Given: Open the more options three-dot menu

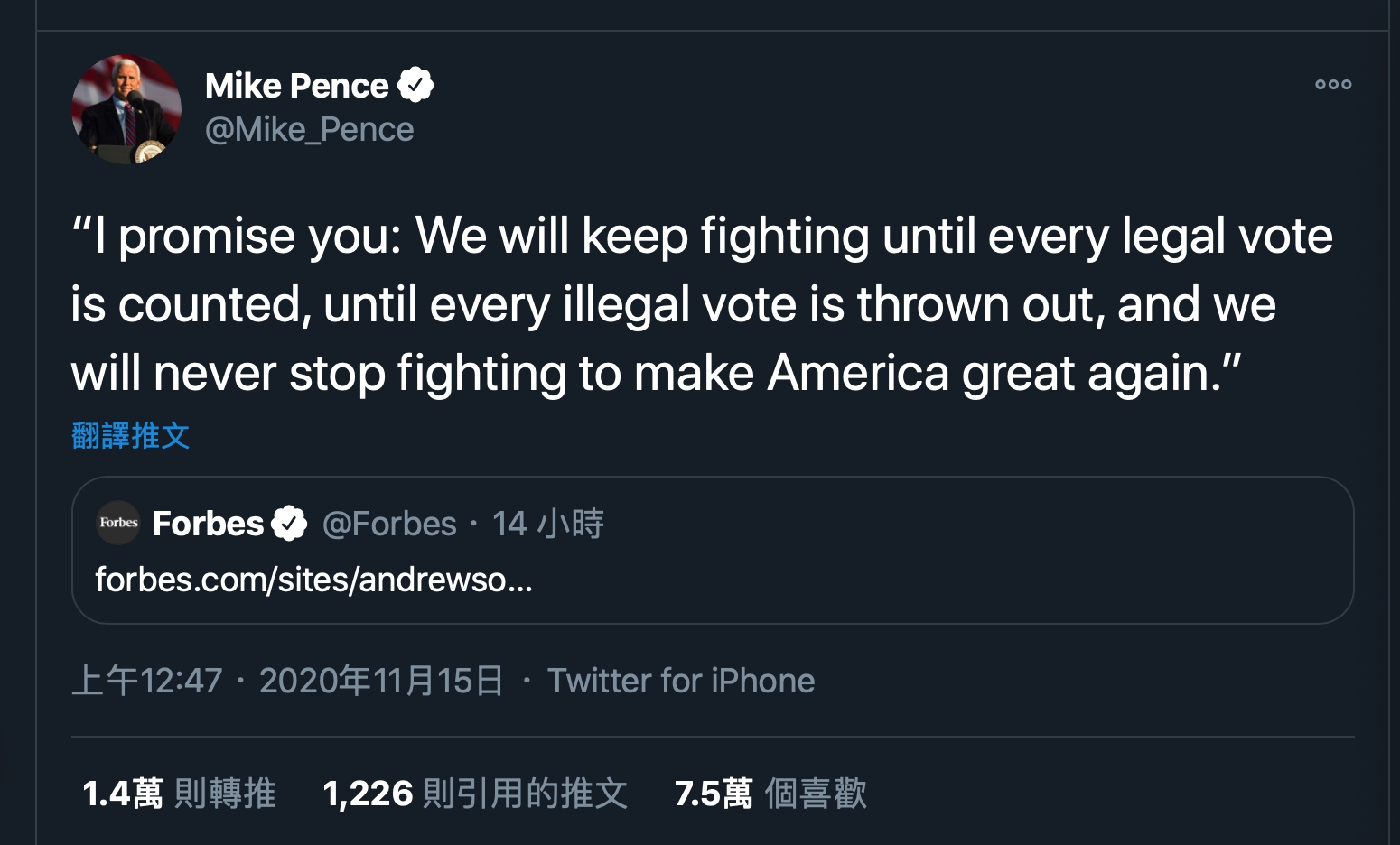Looking at the screenshot, I should (1332, 85).
